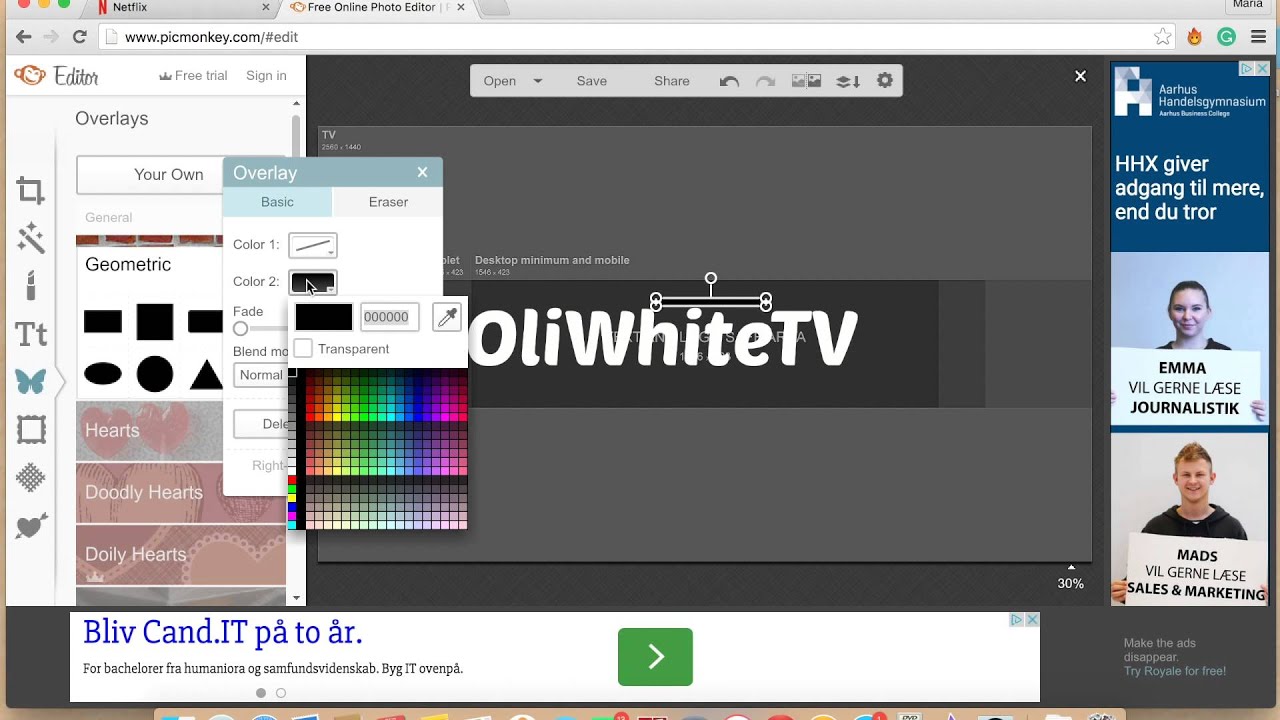This screenshot has width=1280, height=720.
Task: Open the Text Tt tool
Action: coord(31,334)
